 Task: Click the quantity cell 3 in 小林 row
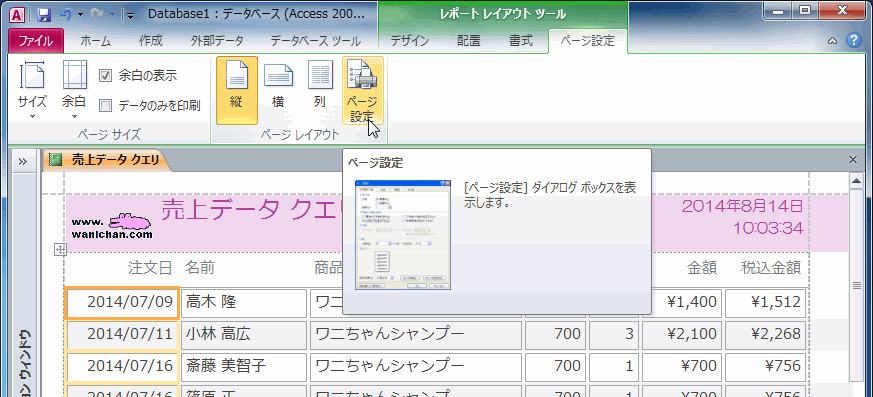click(614, 335)
